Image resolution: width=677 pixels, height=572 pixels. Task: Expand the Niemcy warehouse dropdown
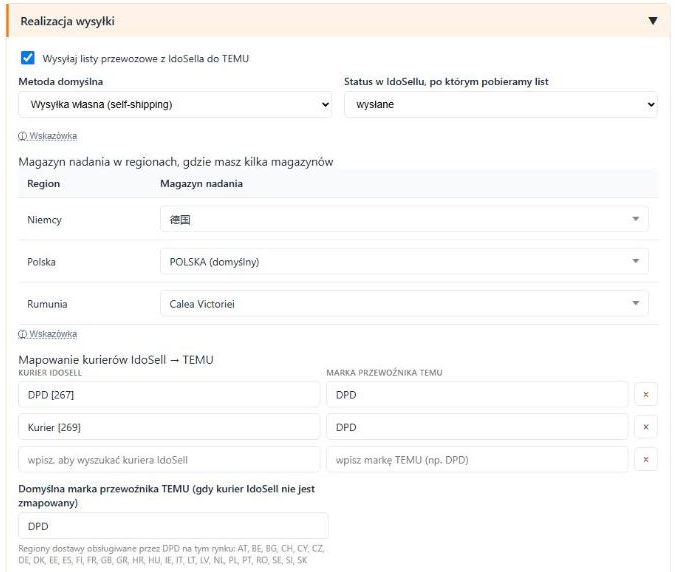point(404,219)
